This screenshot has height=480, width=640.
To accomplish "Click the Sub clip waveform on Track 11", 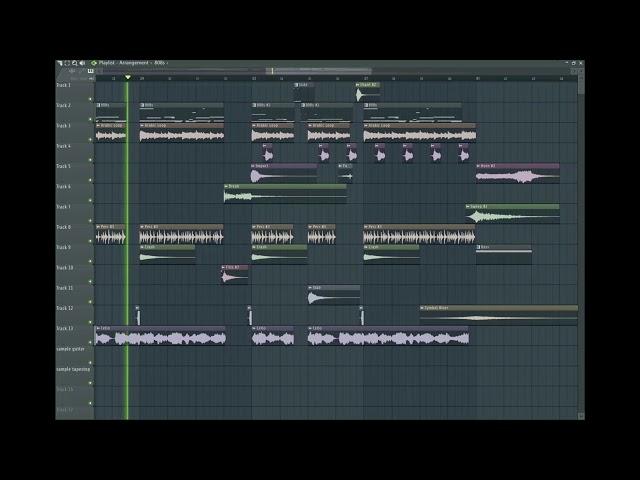I will pos(334,298).
